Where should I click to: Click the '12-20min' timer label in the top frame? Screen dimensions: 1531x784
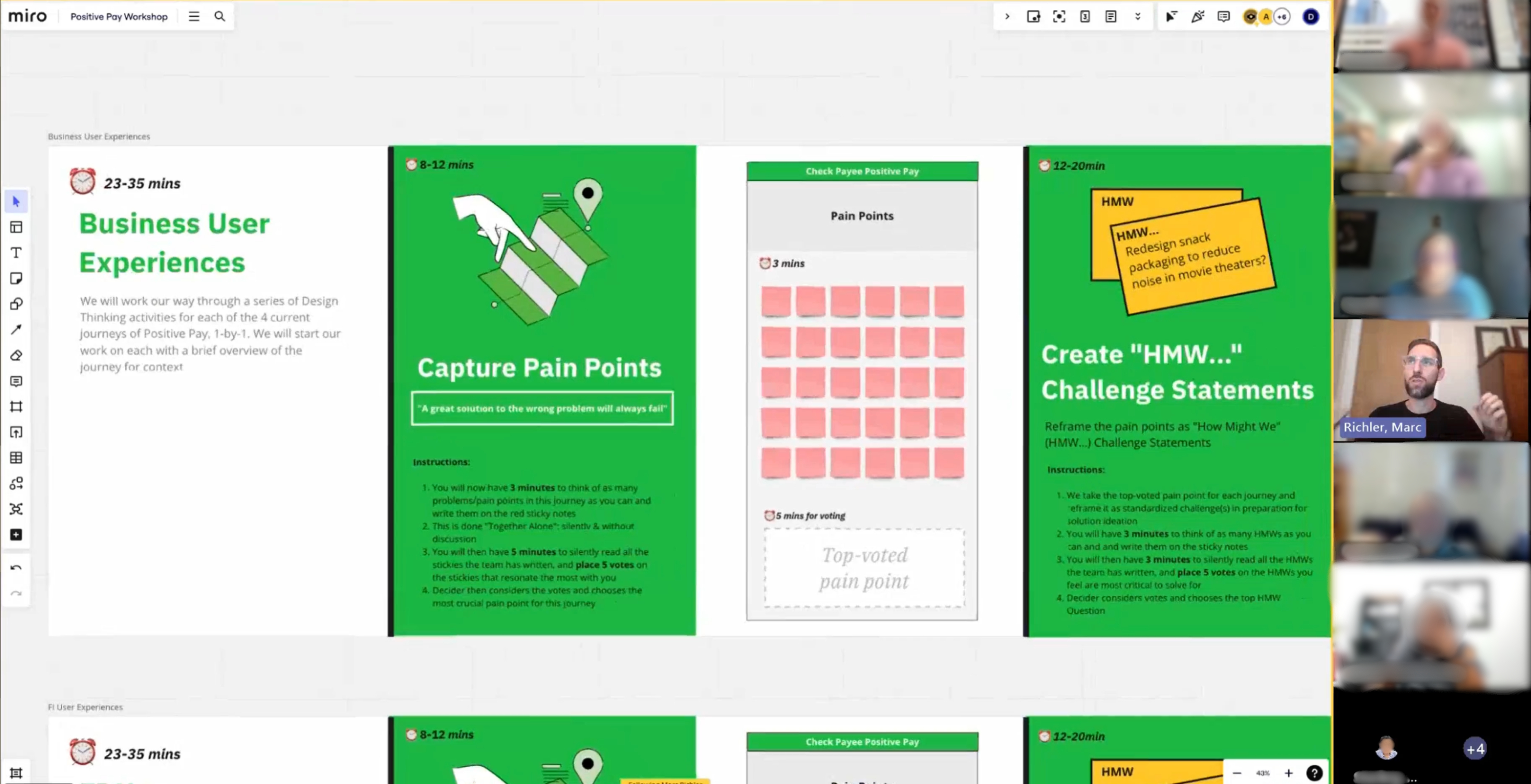coord(1079,166)
